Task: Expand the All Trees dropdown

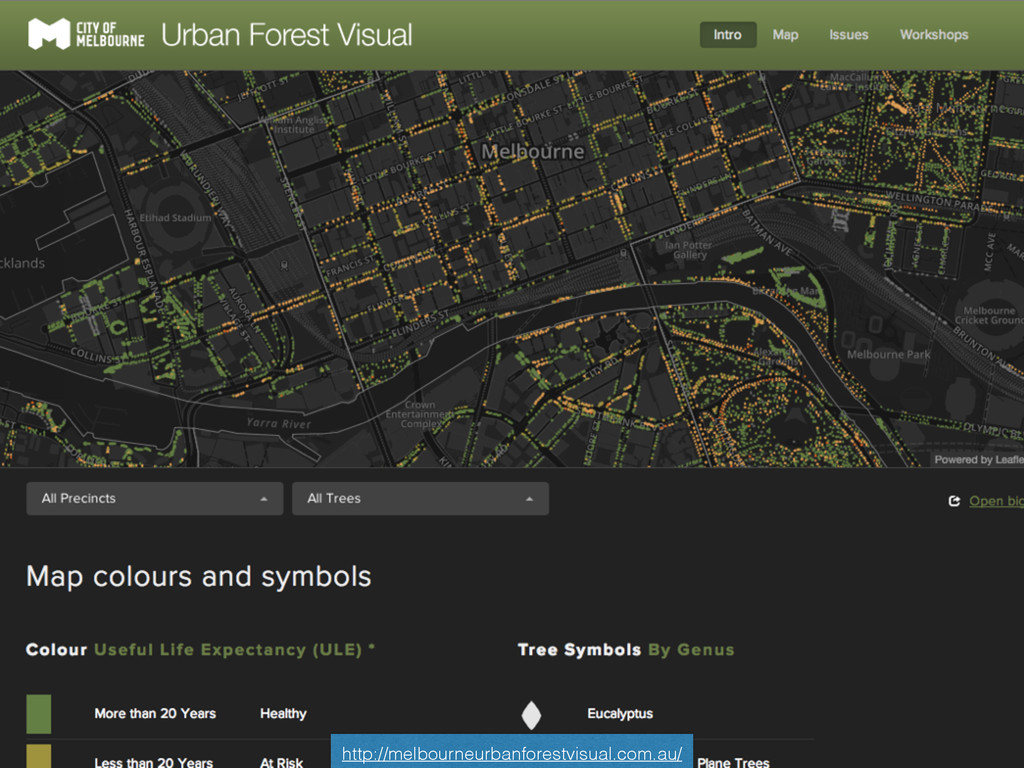Action: (420, 498)
